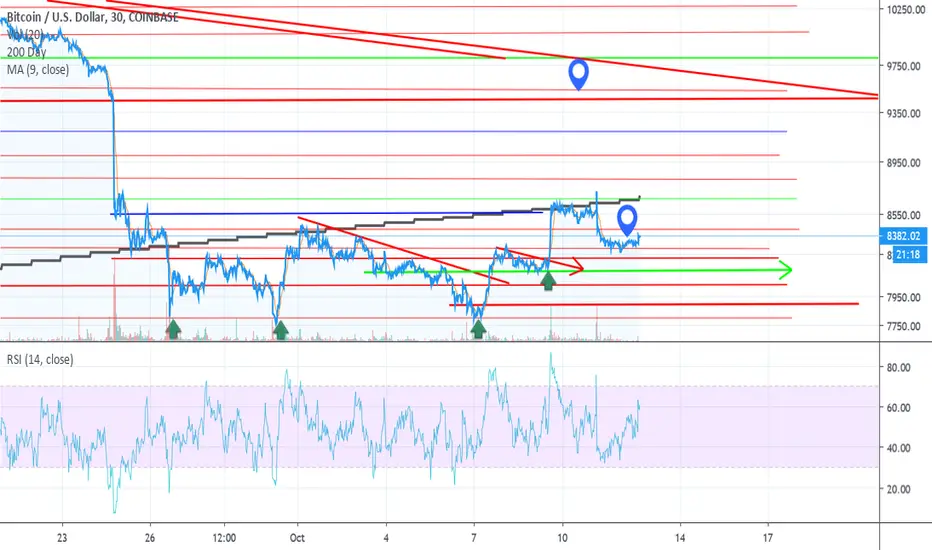The height and width of the screenshot is (550, 932).
Task: Click the current price label 8382.02
Action: [x=903, y=236]
